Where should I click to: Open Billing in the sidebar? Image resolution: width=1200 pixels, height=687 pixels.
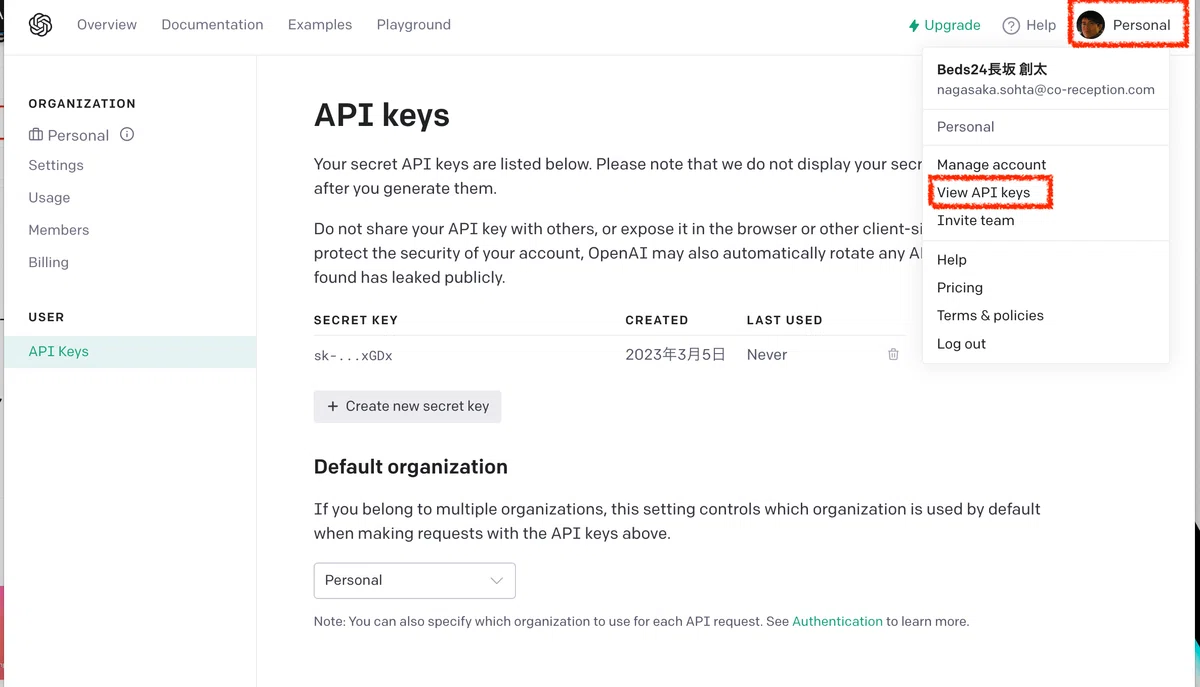[48, 262]
